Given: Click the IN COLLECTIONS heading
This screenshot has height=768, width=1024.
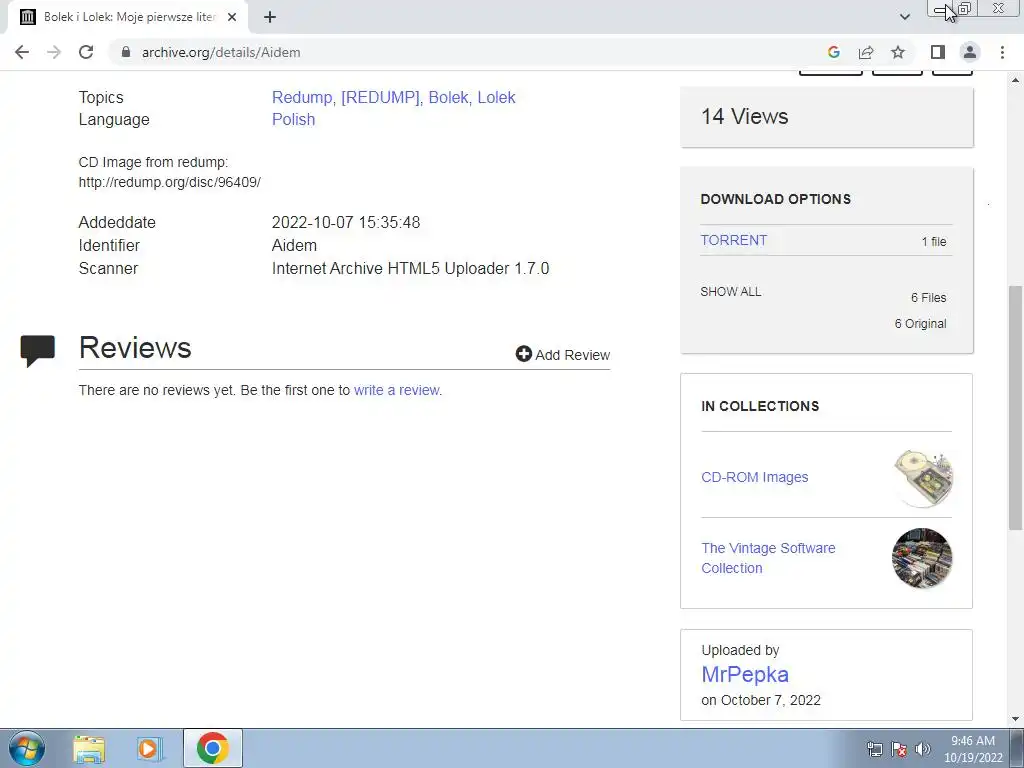Looking at the screenshot, I should 760,406.
